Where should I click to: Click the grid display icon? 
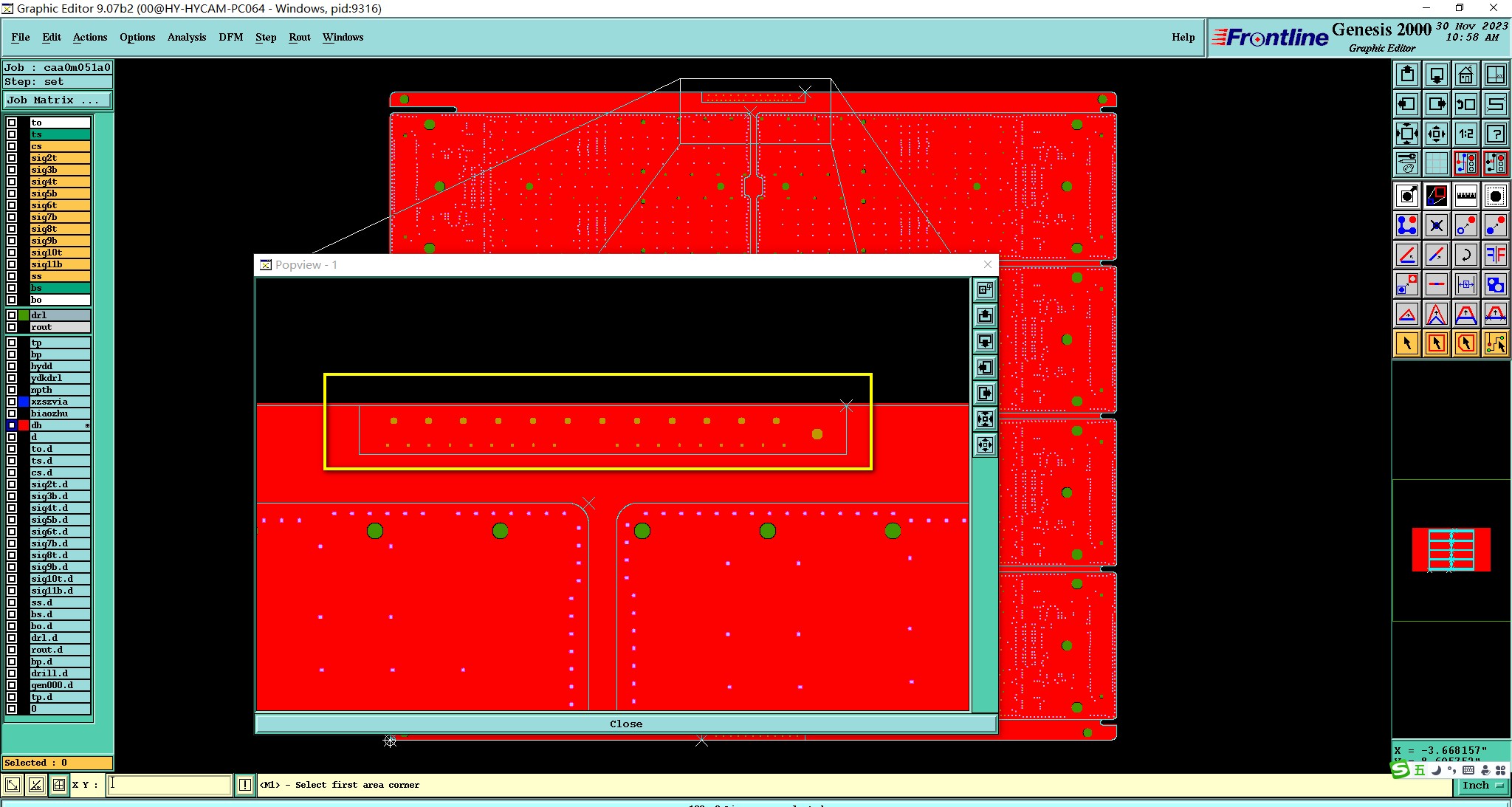tap(1436, 162)
